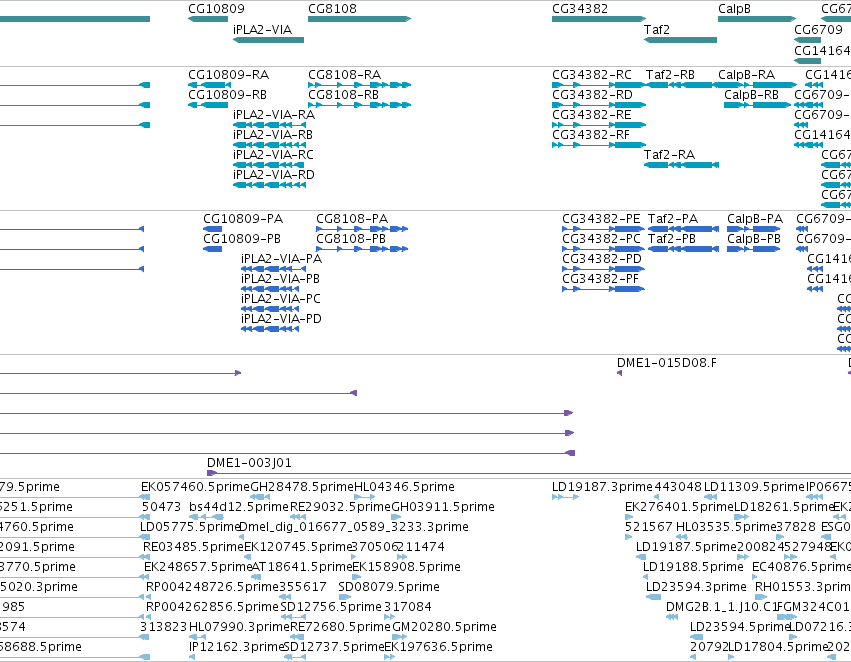The height and width of the screenshot is (662, 851).
Task: Click protein CG8108-PA label
Action: [352, 219]
